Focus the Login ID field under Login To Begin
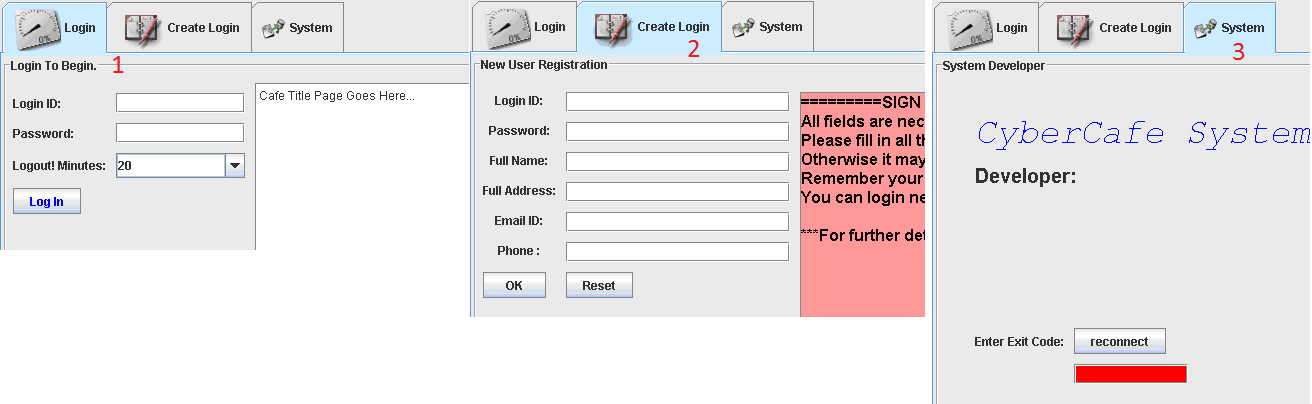Screen dimensions: 1312x404 pos(180,102)
